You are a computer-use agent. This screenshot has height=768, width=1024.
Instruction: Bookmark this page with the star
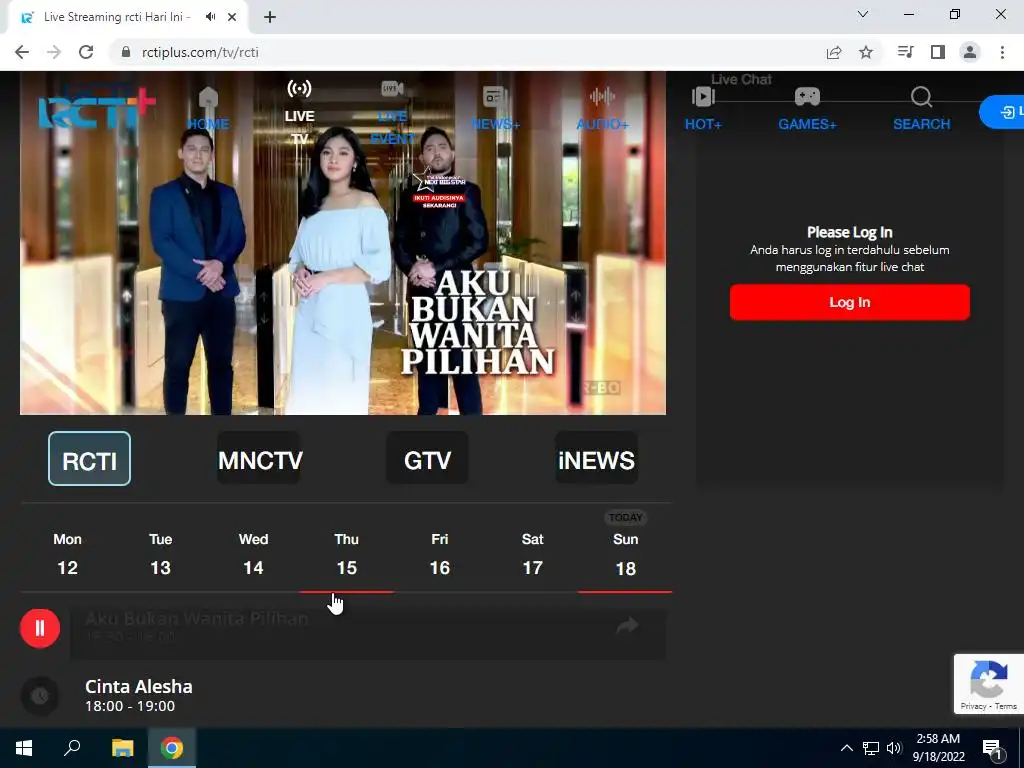pyautogui.click(x=866, y=52)
